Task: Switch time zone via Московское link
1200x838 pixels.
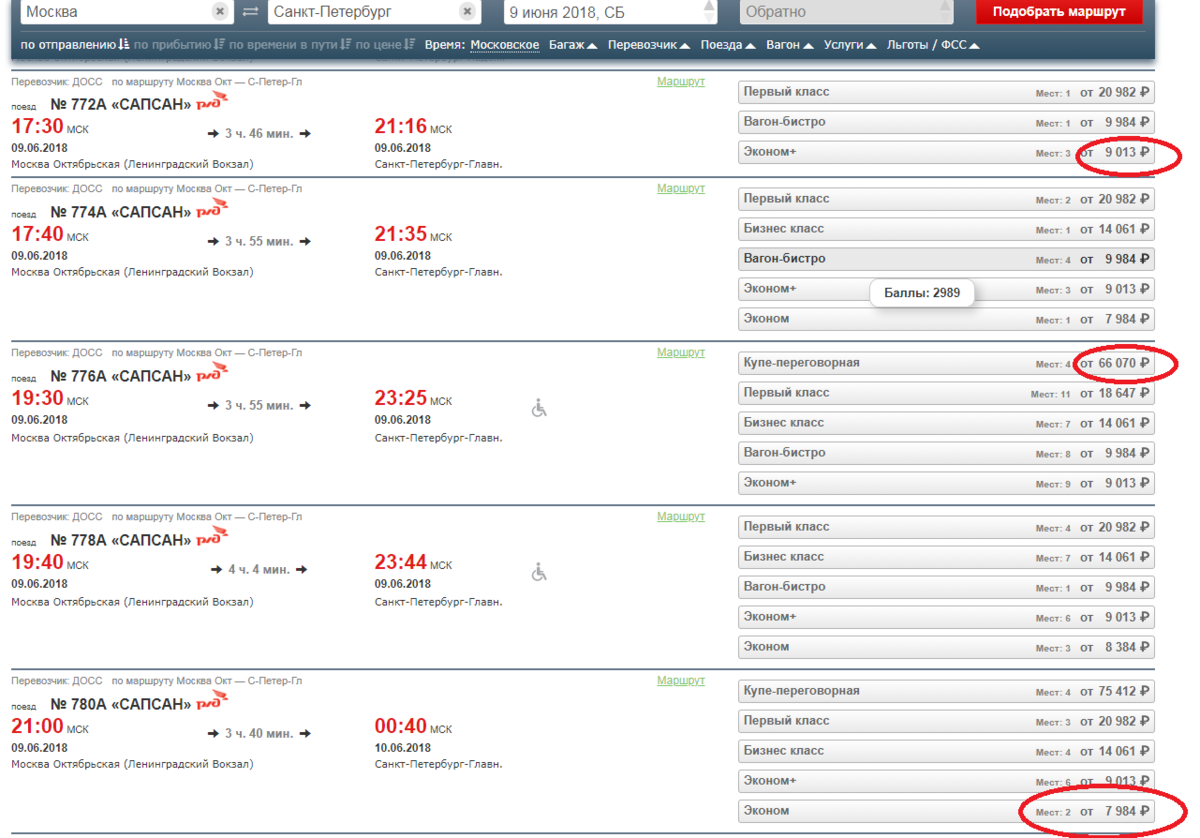Action: click(505, 45)
